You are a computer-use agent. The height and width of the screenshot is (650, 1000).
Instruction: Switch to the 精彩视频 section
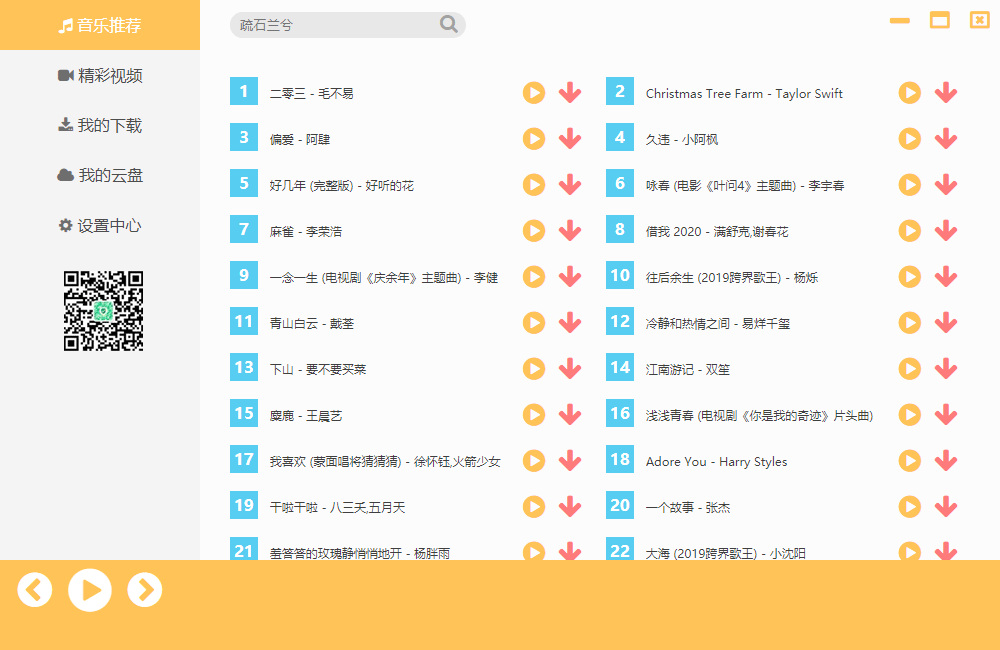coord(110,75)
